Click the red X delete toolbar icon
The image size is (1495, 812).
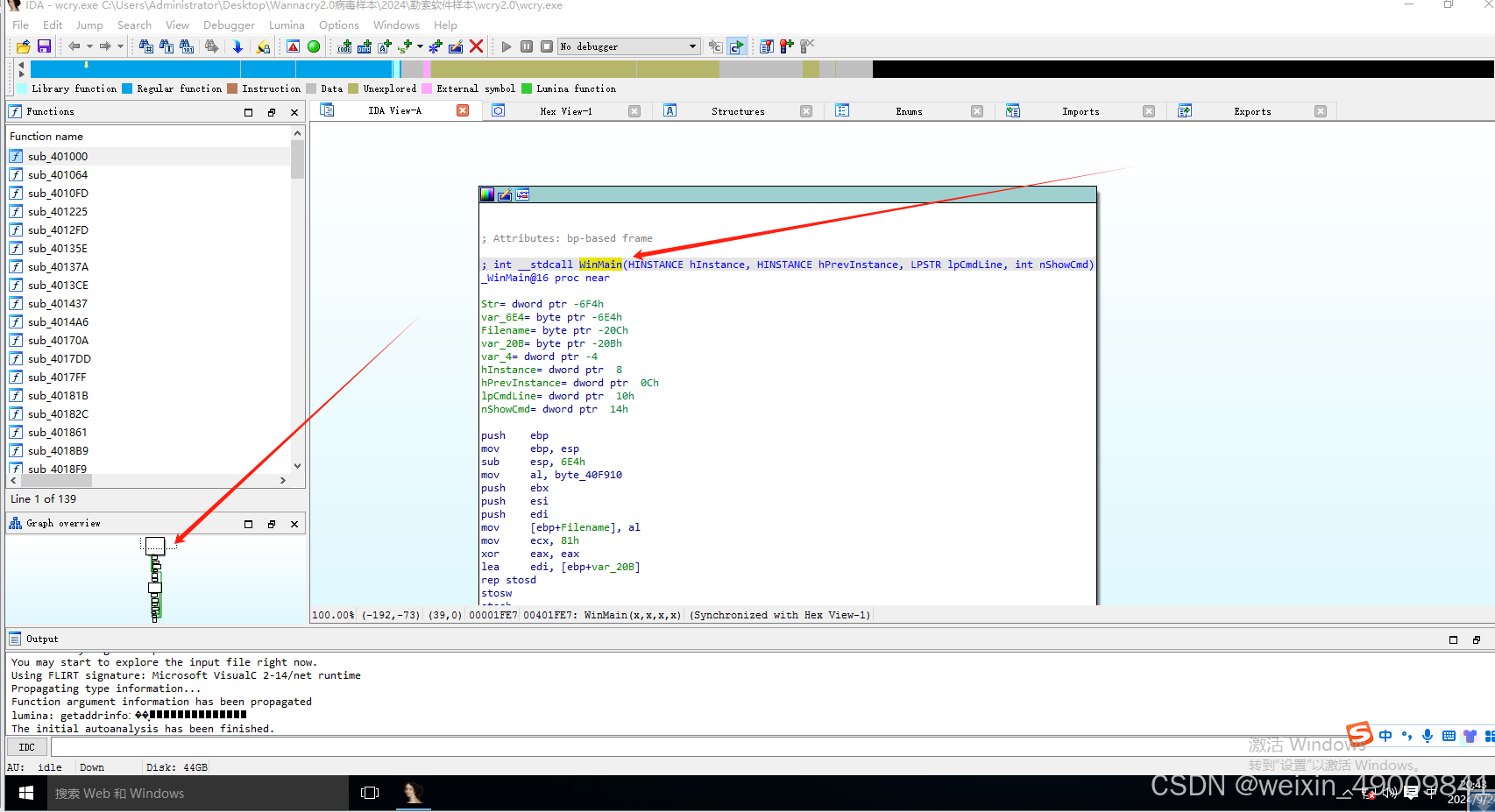pyautogui.click(x=477, y=46)
